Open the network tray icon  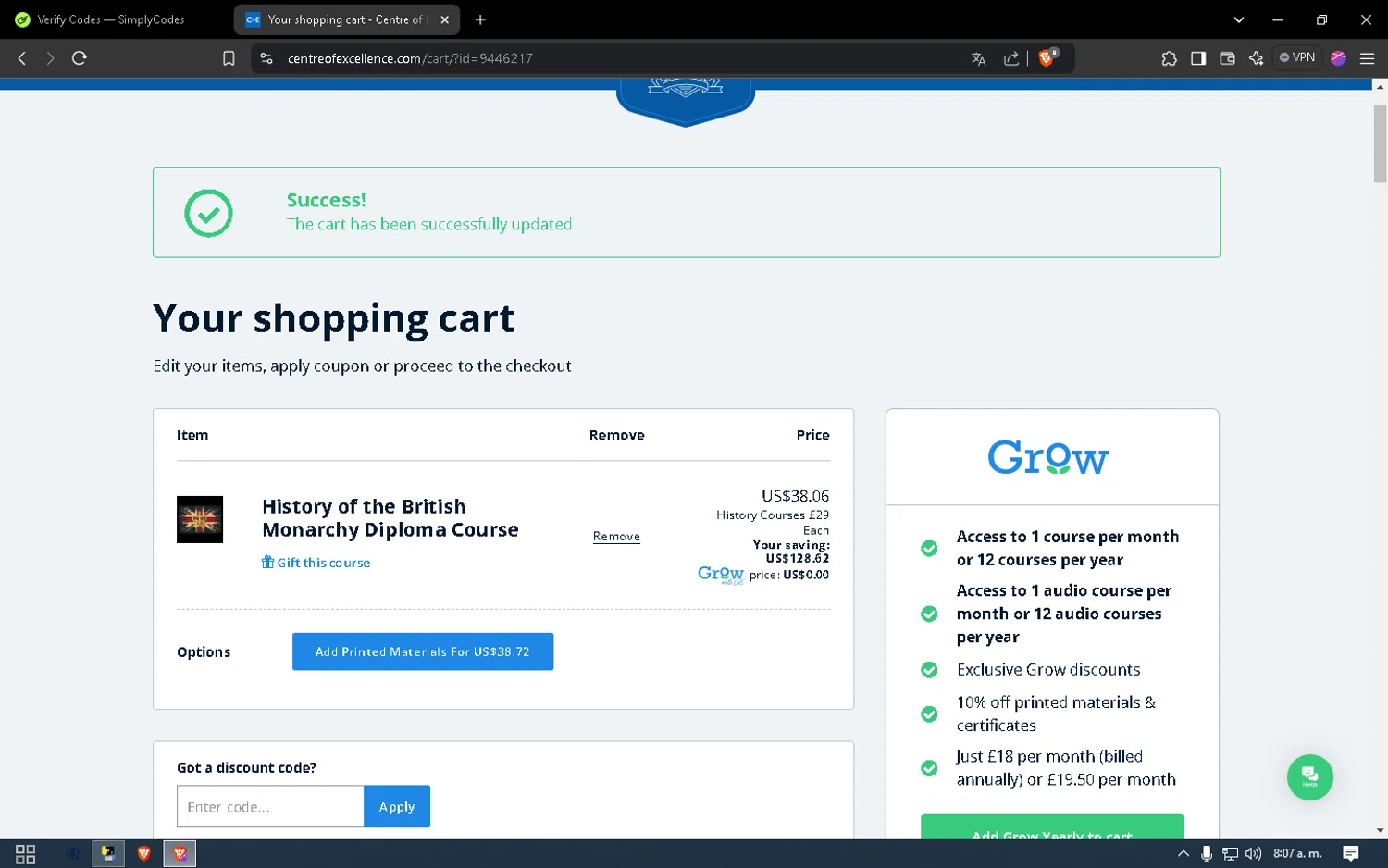click(1230, 853)
